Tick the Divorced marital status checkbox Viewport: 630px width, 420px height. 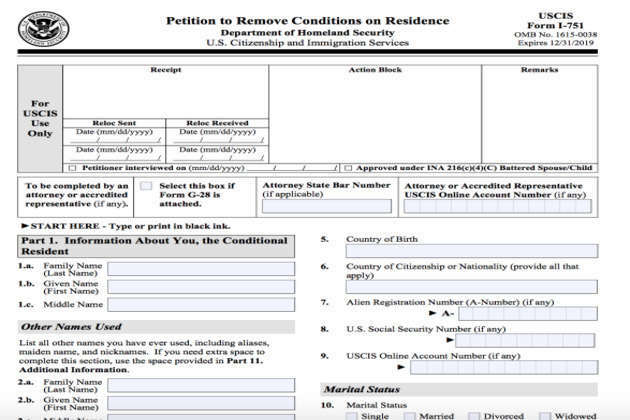(474, 416)
